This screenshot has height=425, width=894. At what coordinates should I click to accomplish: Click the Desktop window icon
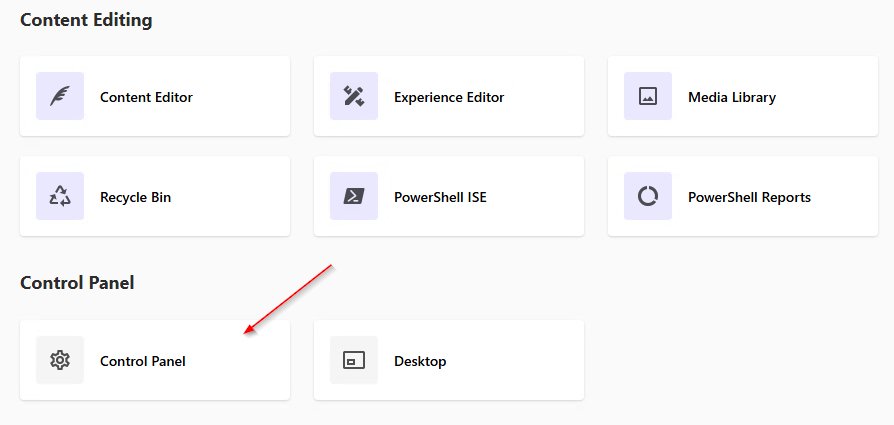[x=354, y=361]
